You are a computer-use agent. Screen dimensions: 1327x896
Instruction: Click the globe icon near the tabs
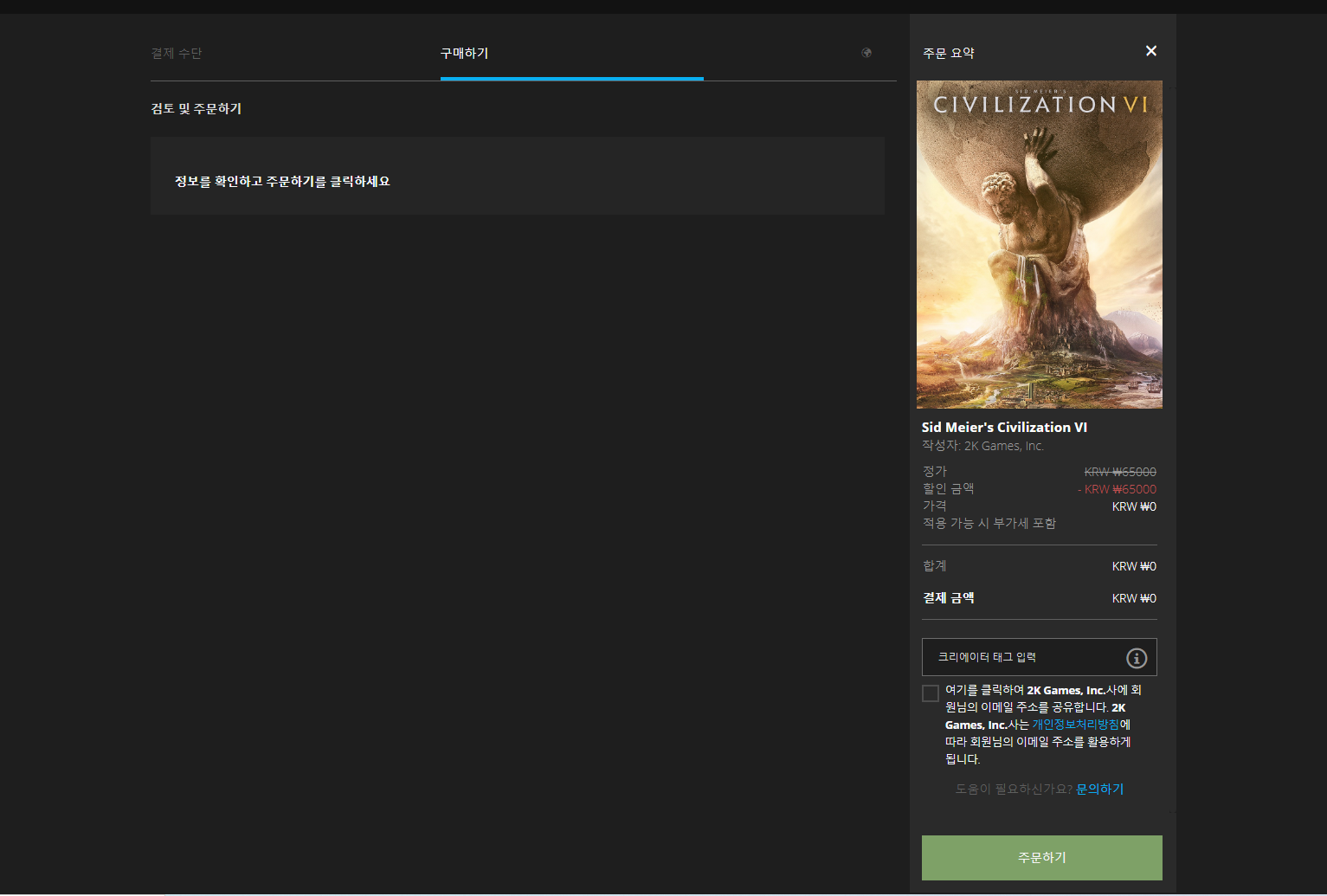[866, 53]
